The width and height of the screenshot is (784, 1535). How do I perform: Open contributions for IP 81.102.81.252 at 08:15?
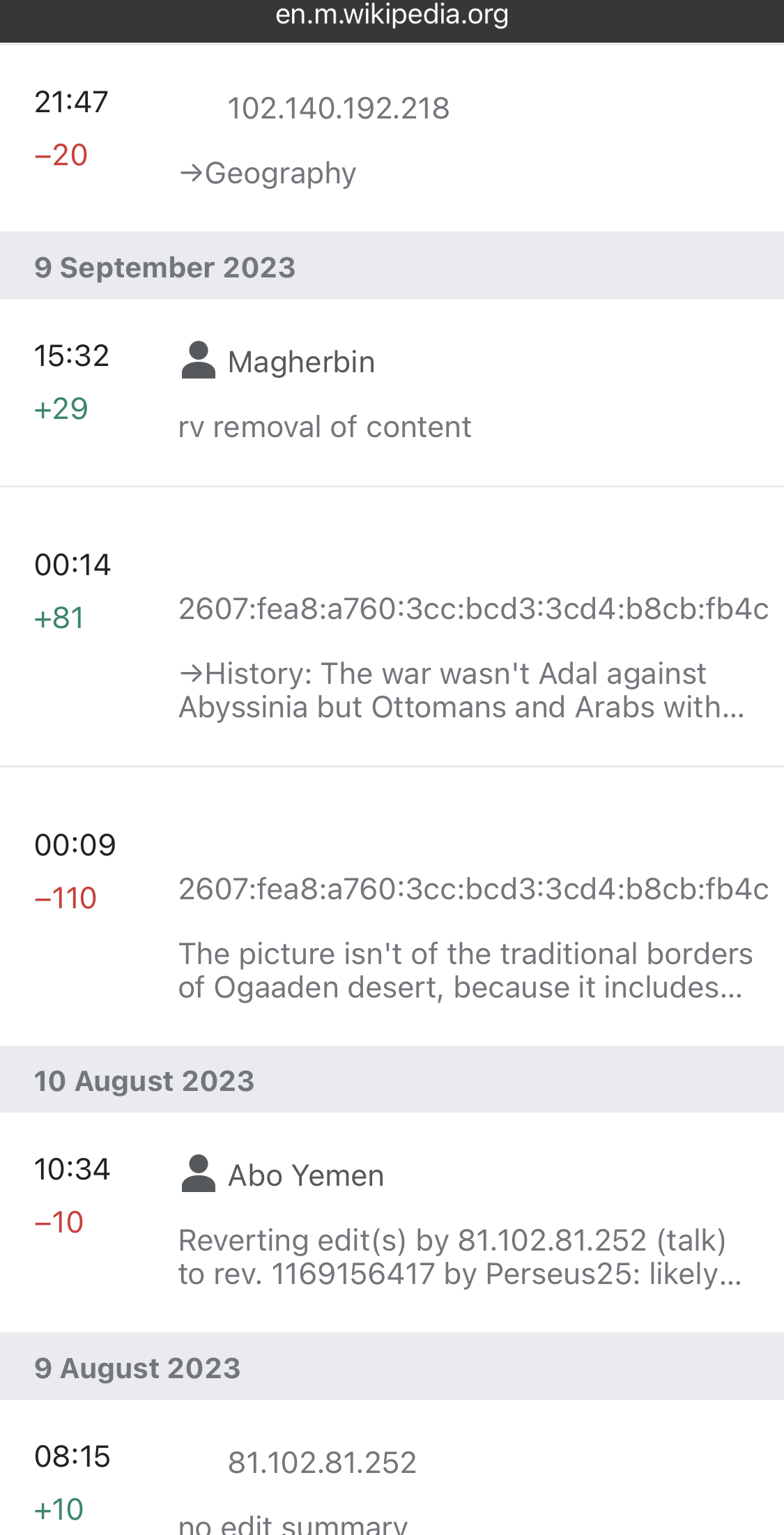(x=322, y=1463)
